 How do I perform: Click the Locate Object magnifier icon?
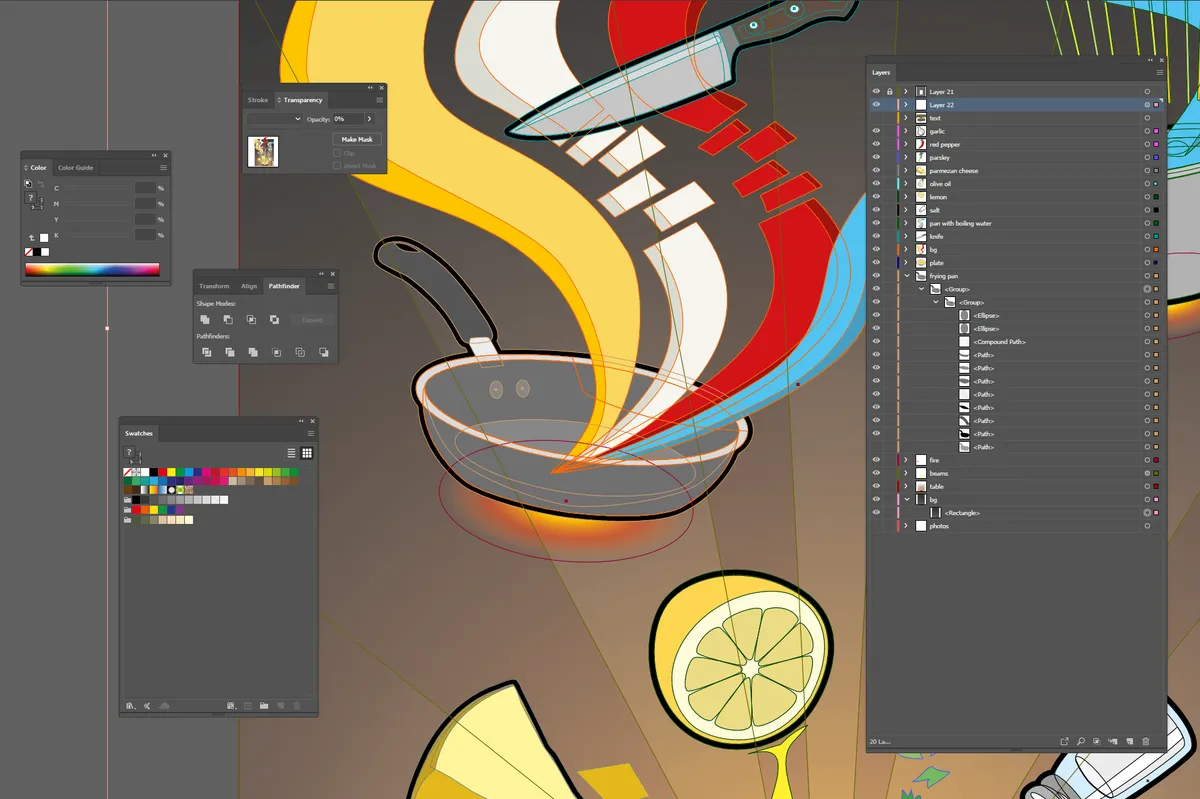point(1081,741)
